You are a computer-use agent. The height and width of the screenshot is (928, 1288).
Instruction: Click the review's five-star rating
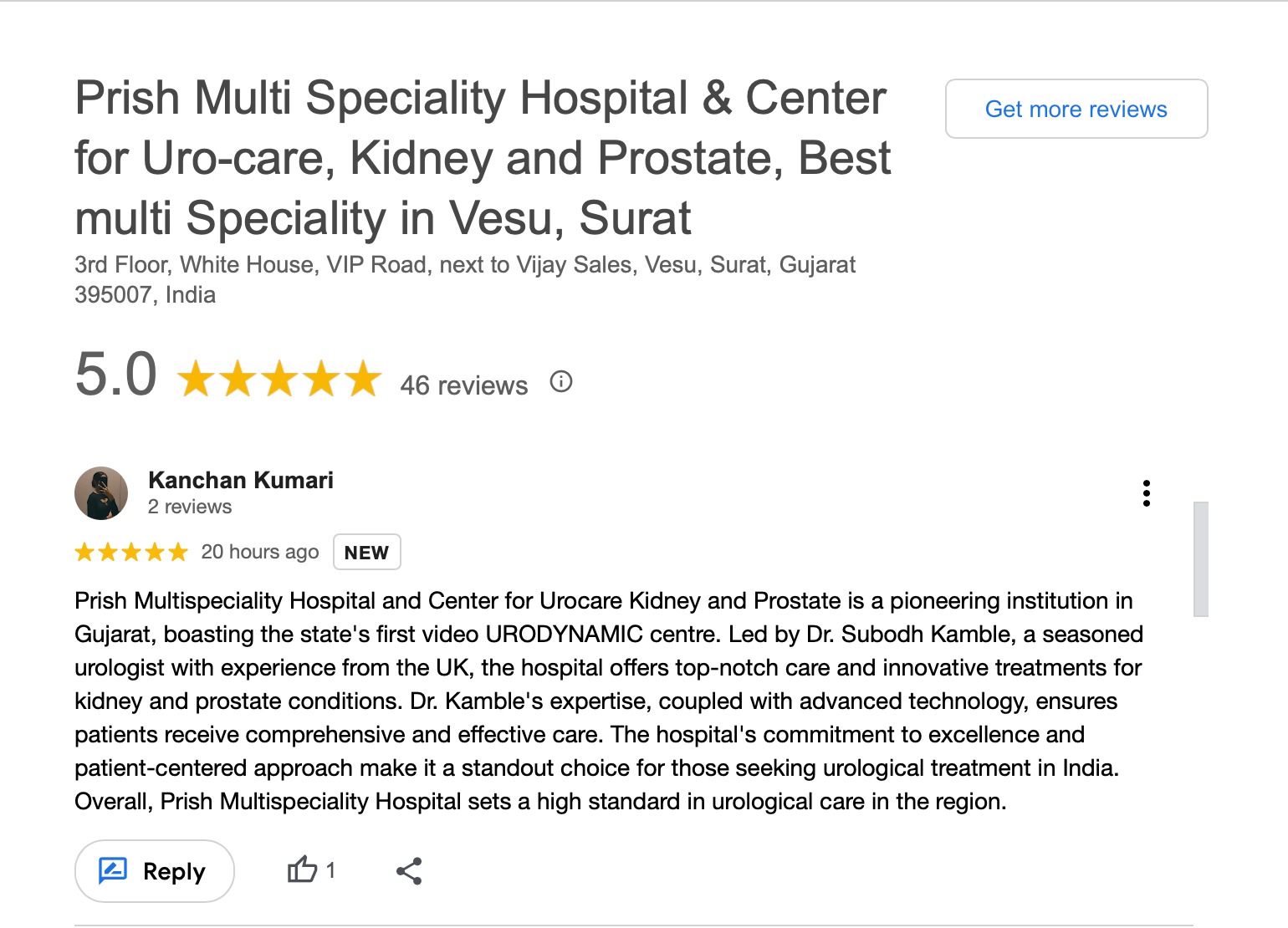point(131,552)
